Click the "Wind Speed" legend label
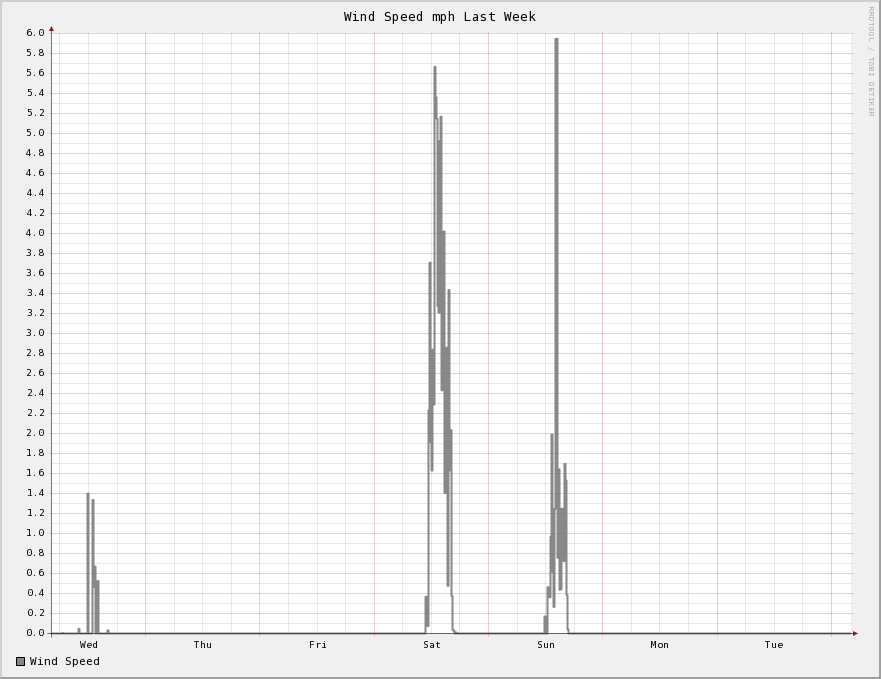This screenshot has width=881, height=679. click(65, 661)
